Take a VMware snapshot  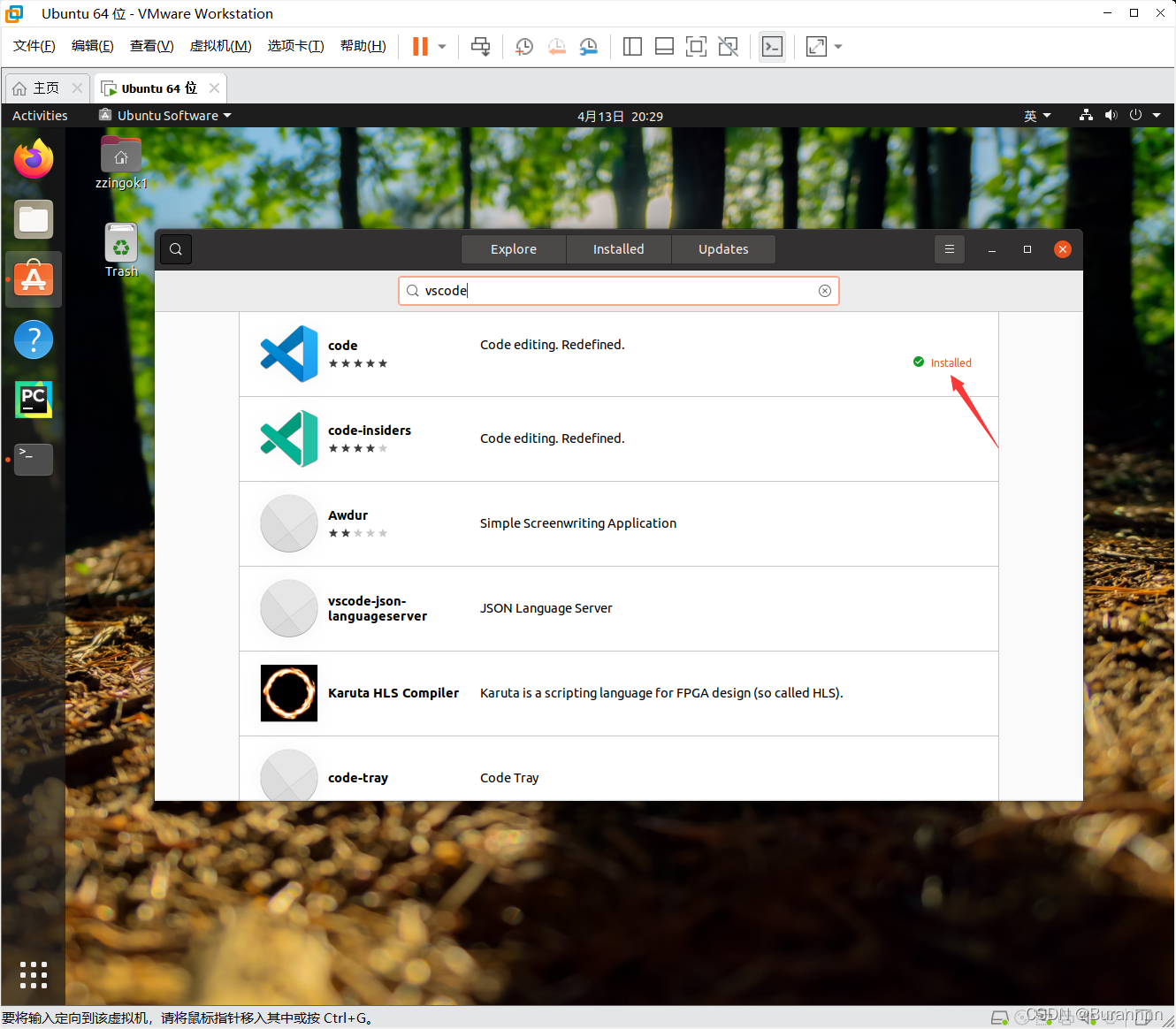(524, 47)
